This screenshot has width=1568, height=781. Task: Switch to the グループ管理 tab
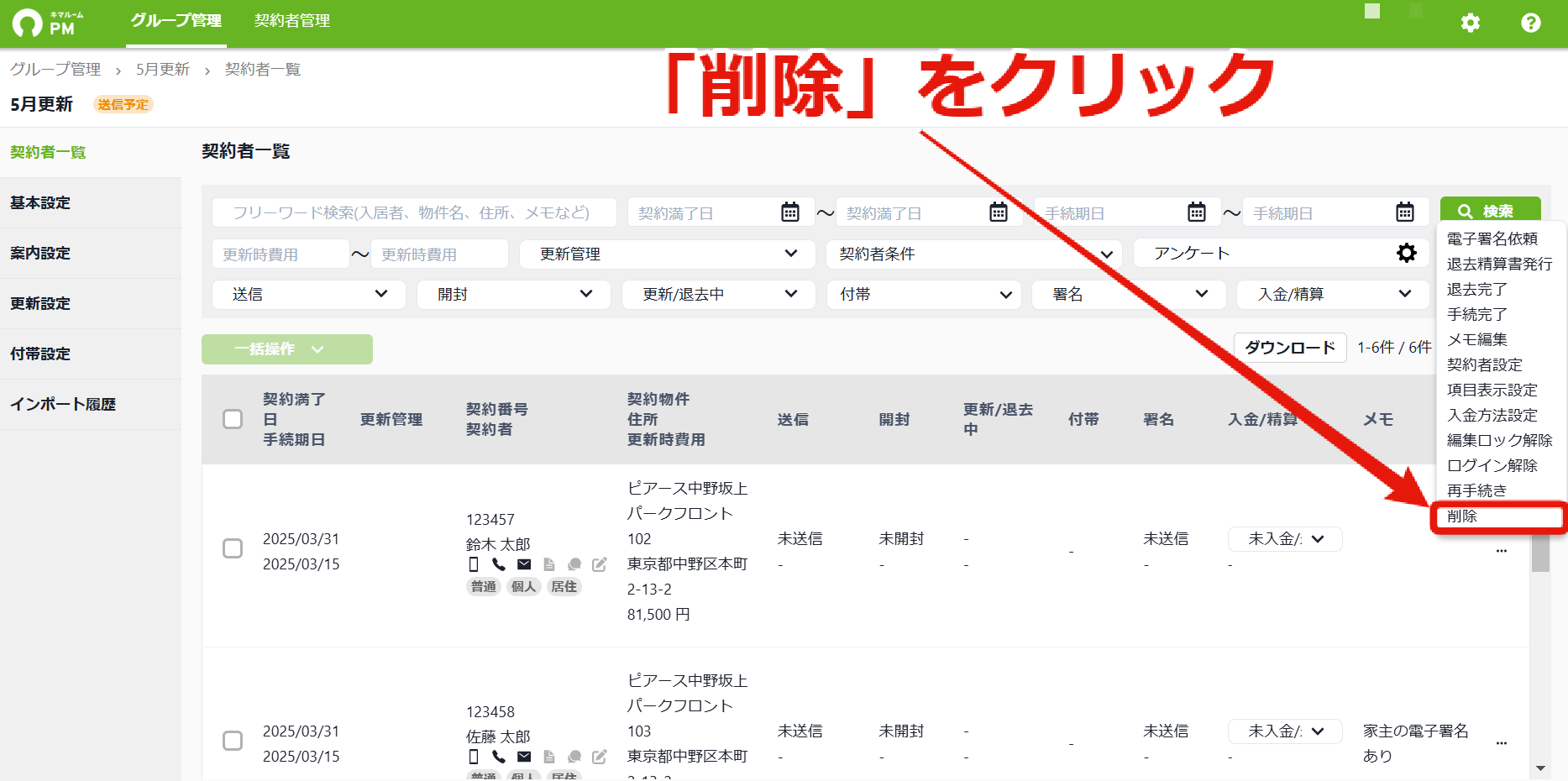pyautogui.click(x=176, y=21)
